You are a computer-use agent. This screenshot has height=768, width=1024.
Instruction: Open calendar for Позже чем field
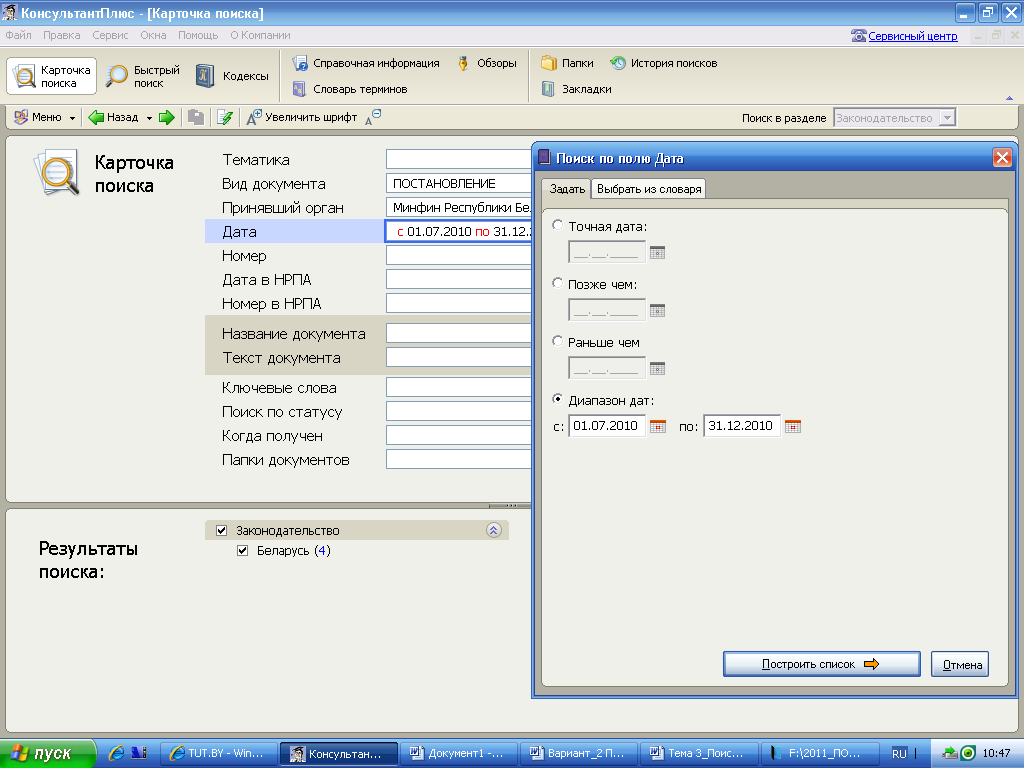pyautogui.click(x=658, y=311)
